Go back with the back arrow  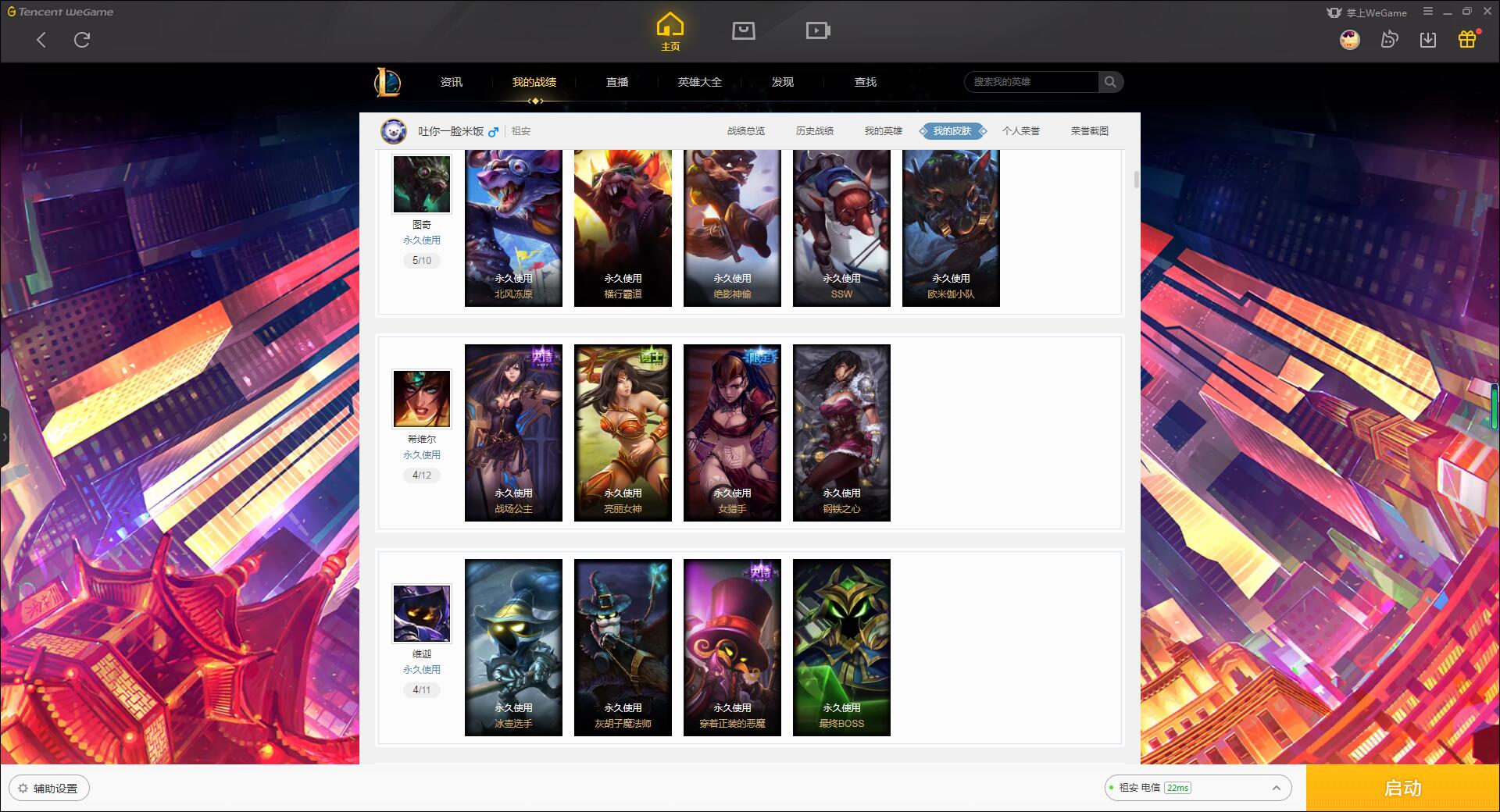point(41,40)
